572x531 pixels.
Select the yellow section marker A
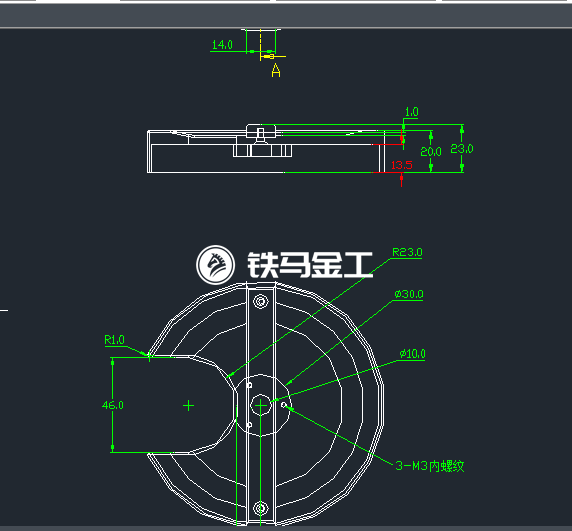(276, 70)
